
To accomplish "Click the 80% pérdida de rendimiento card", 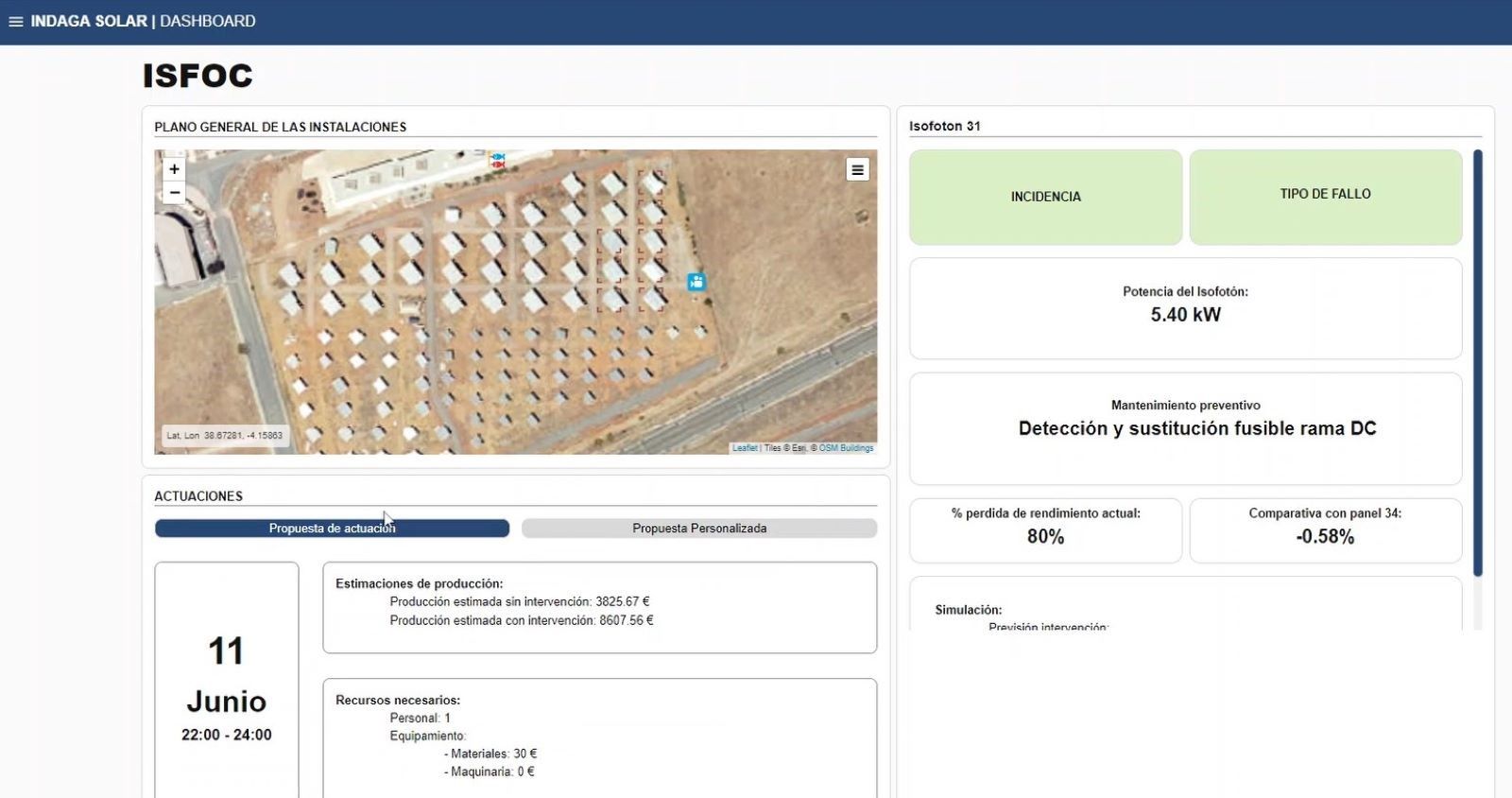I will 1045,529.
